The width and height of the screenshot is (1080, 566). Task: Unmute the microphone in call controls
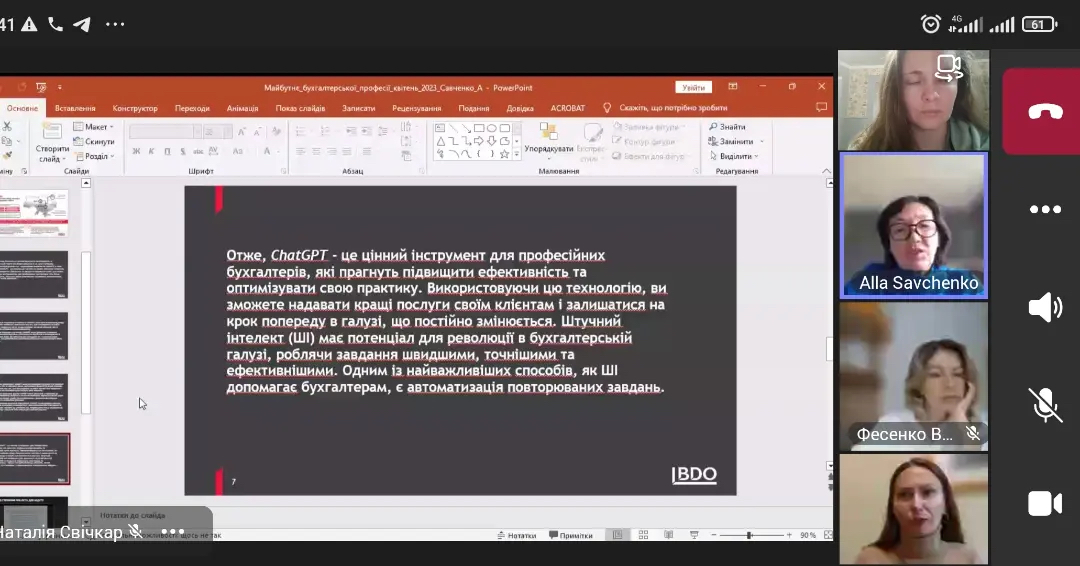click(1044, 405)
